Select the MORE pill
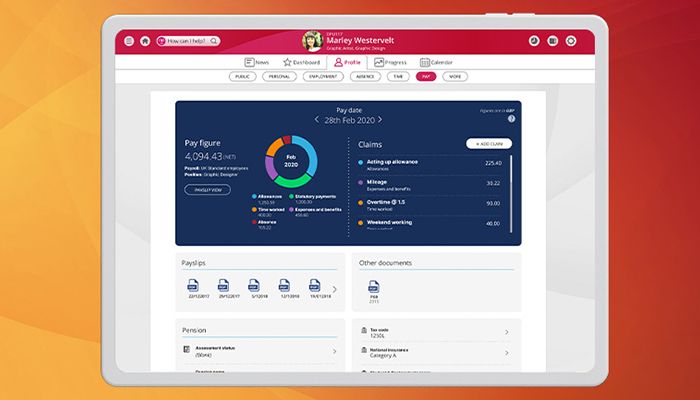This screenshot has height=400, width=700. click(x=455, y=77)
